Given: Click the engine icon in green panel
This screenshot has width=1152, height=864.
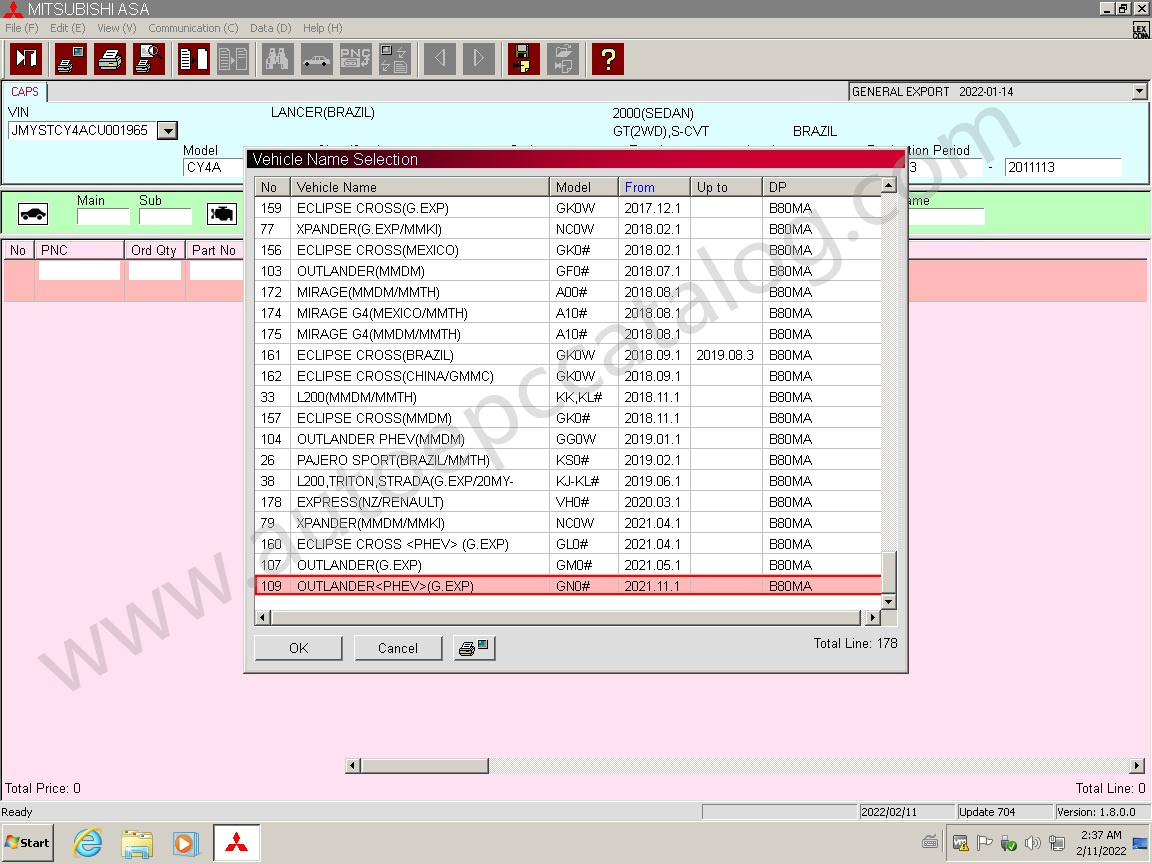Looking at the screenshot, I should (222, 214).
